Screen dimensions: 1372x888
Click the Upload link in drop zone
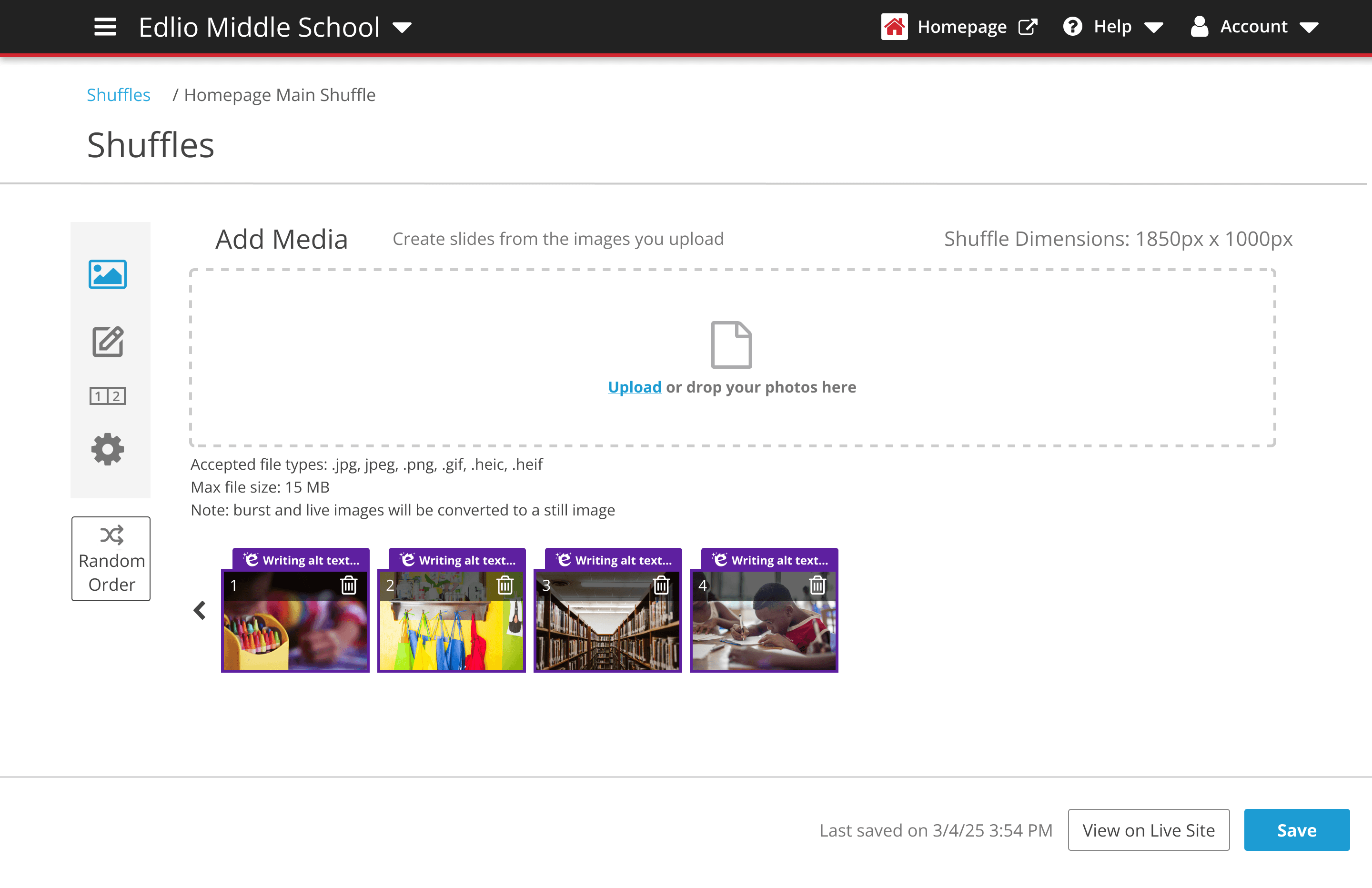click(634, 387)
